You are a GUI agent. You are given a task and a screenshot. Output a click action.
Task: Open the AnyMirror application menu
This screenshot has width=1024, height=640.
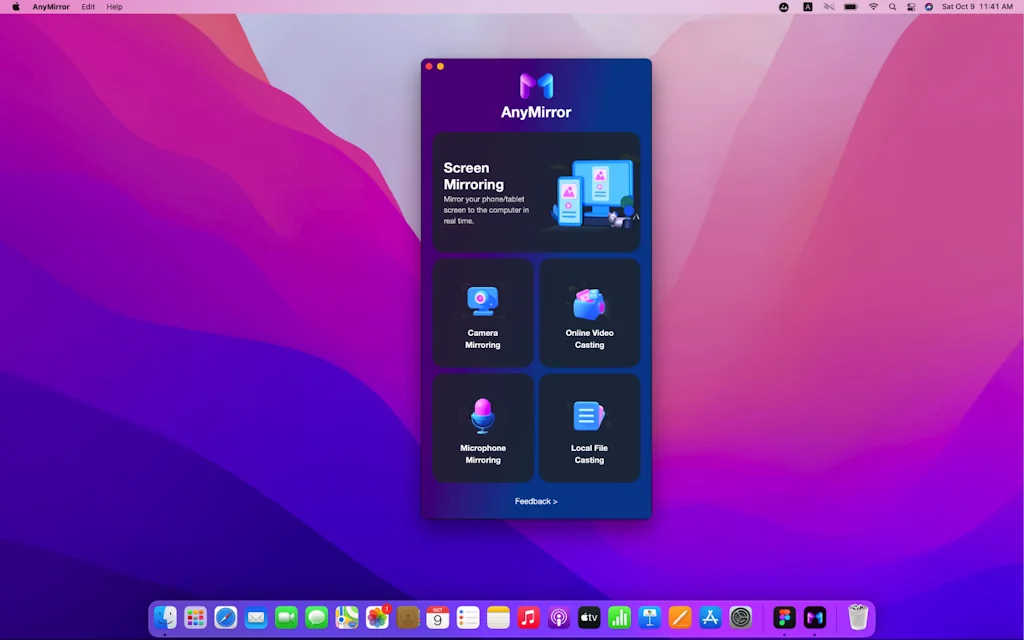click(50, 7)
